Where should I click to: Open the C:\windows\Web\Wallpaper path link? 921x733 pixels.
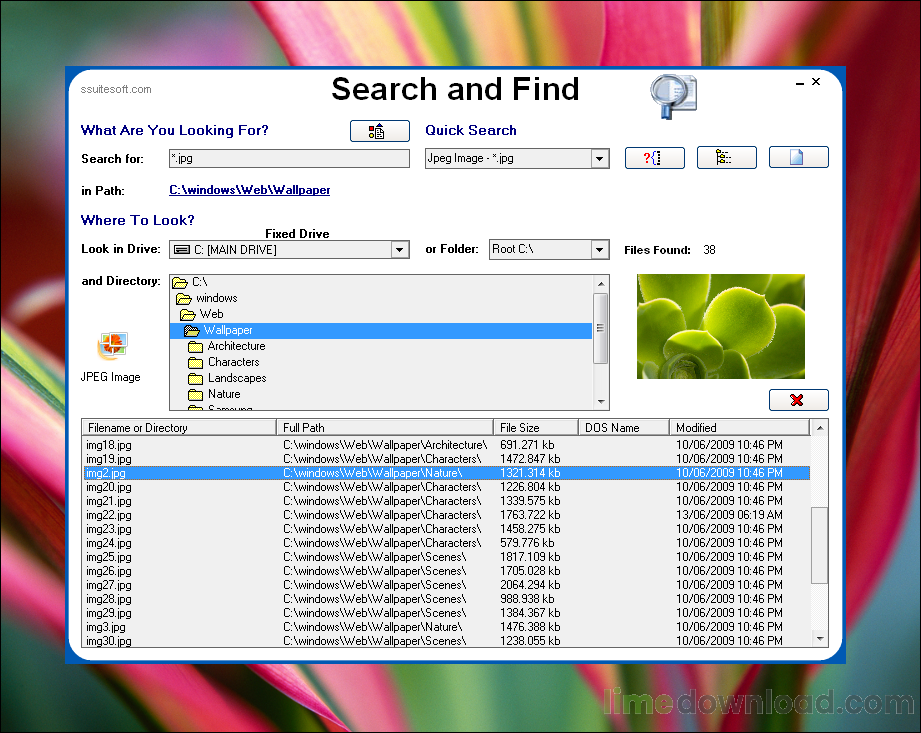[249, 190]
